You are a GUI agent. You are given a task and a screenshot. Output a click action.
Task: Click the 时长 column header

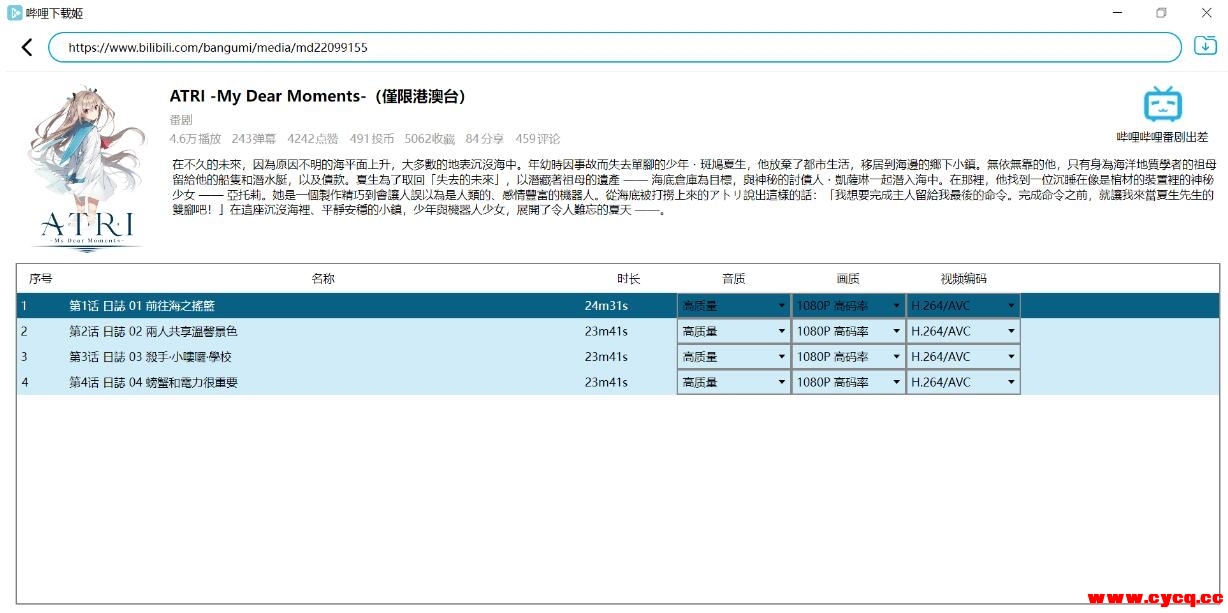coord(628,278)
